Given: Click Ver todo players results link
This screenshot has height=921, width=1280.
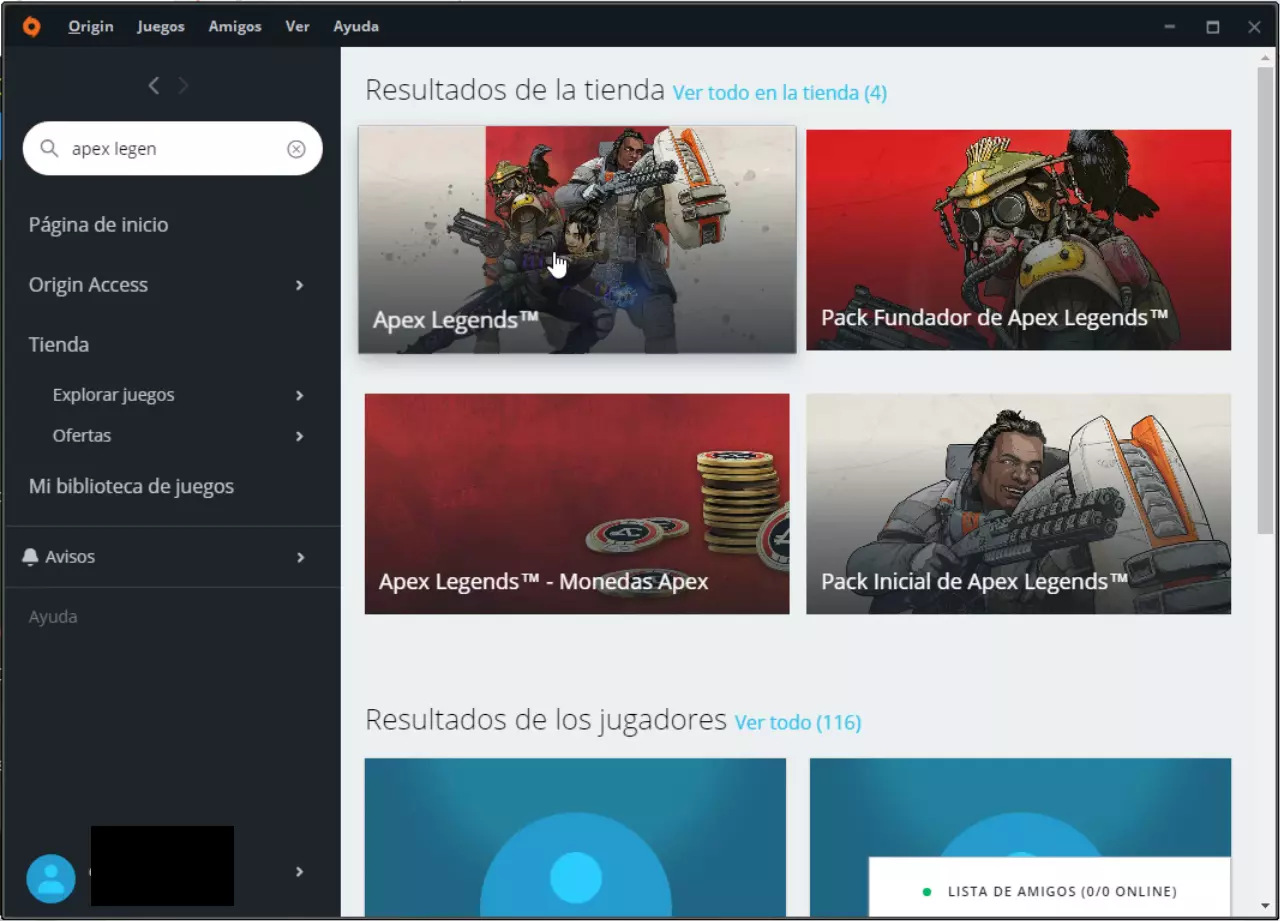Looking at the screenshot, I should [797, 722].
